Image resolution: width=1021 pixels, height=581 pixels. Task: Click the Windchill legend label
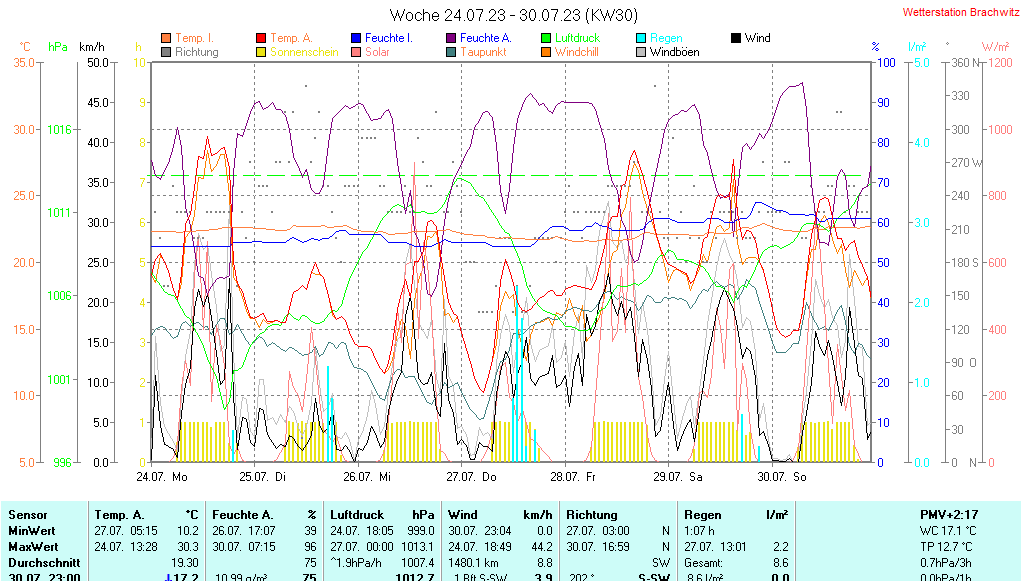576,52
